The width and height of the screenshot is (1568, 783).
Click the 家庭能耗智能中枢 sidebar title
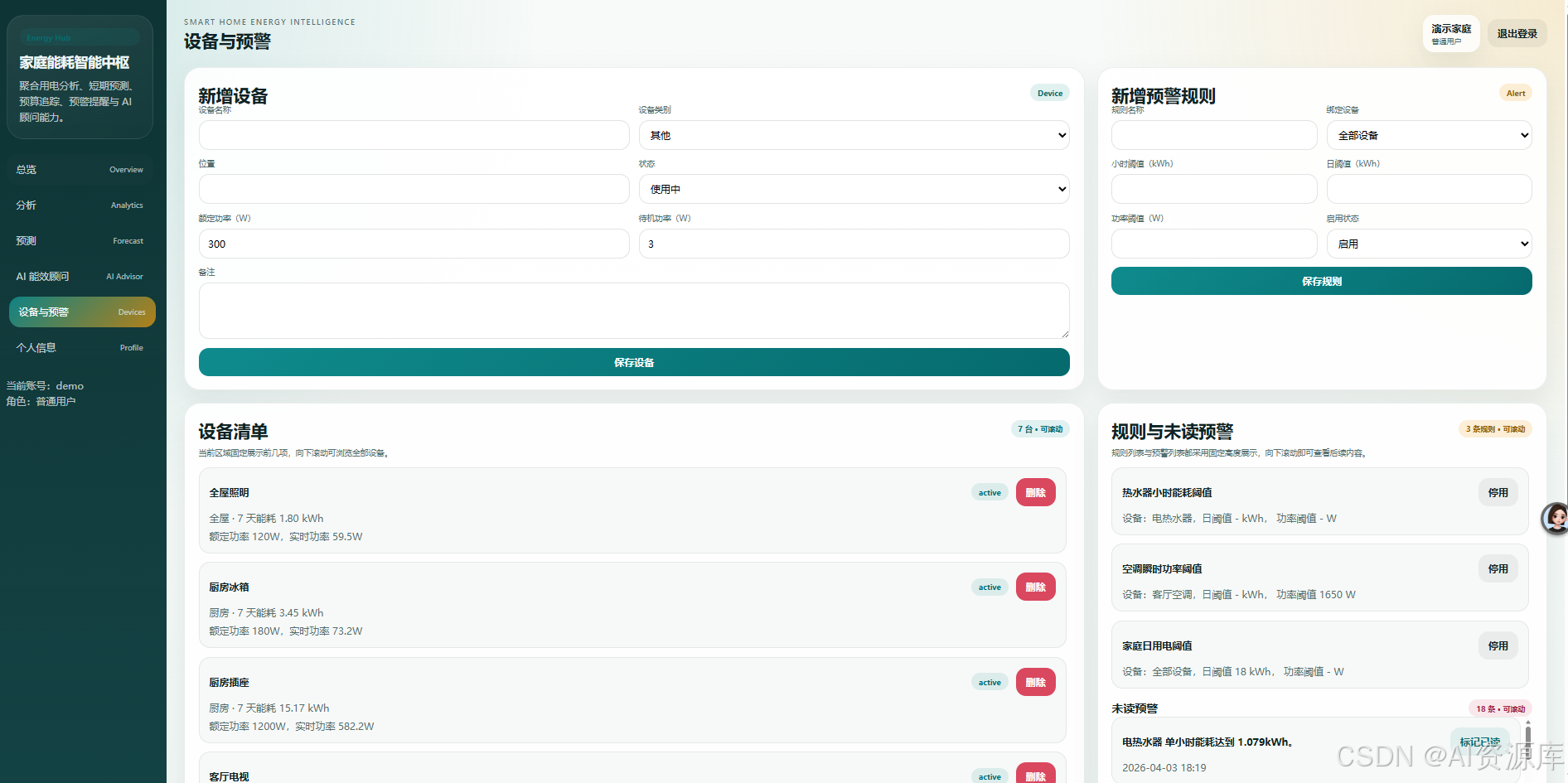pyautogui.click(x=75, y=62)
